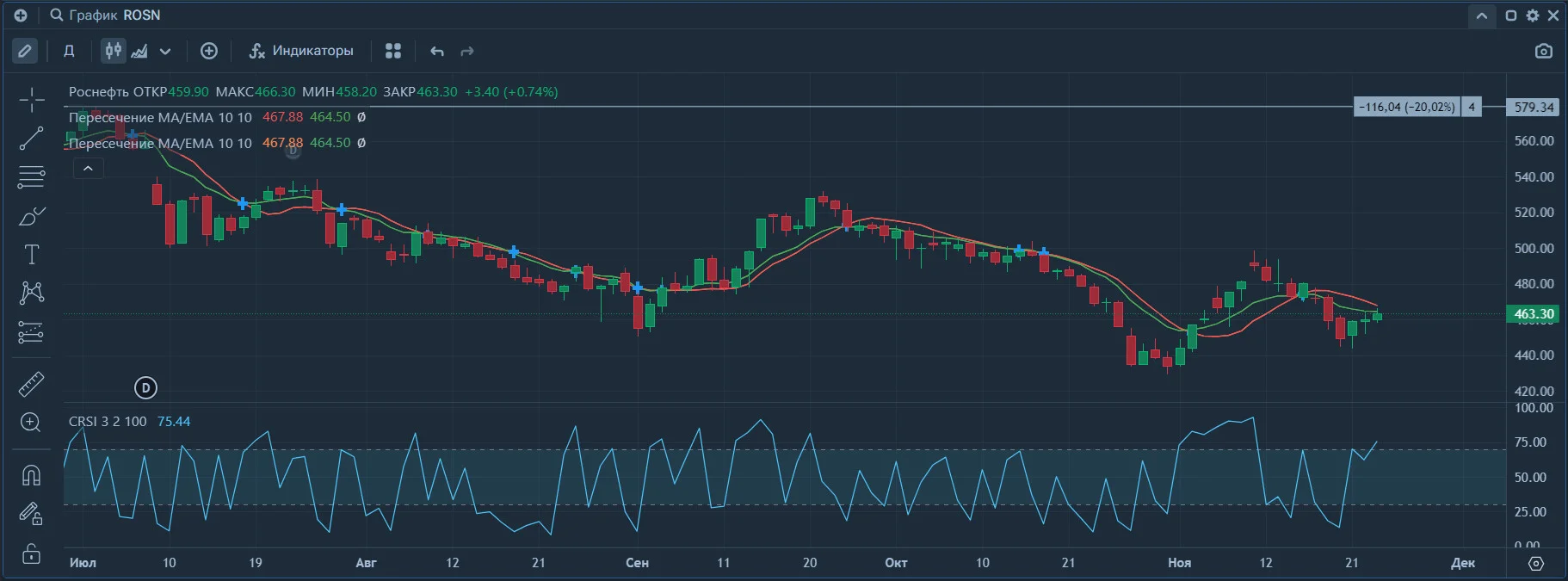This screenshot has height=581, width=1568.
Task: Click the −116,04 (−20,02%) measurement label
Action: click(x=1407, y=108)
